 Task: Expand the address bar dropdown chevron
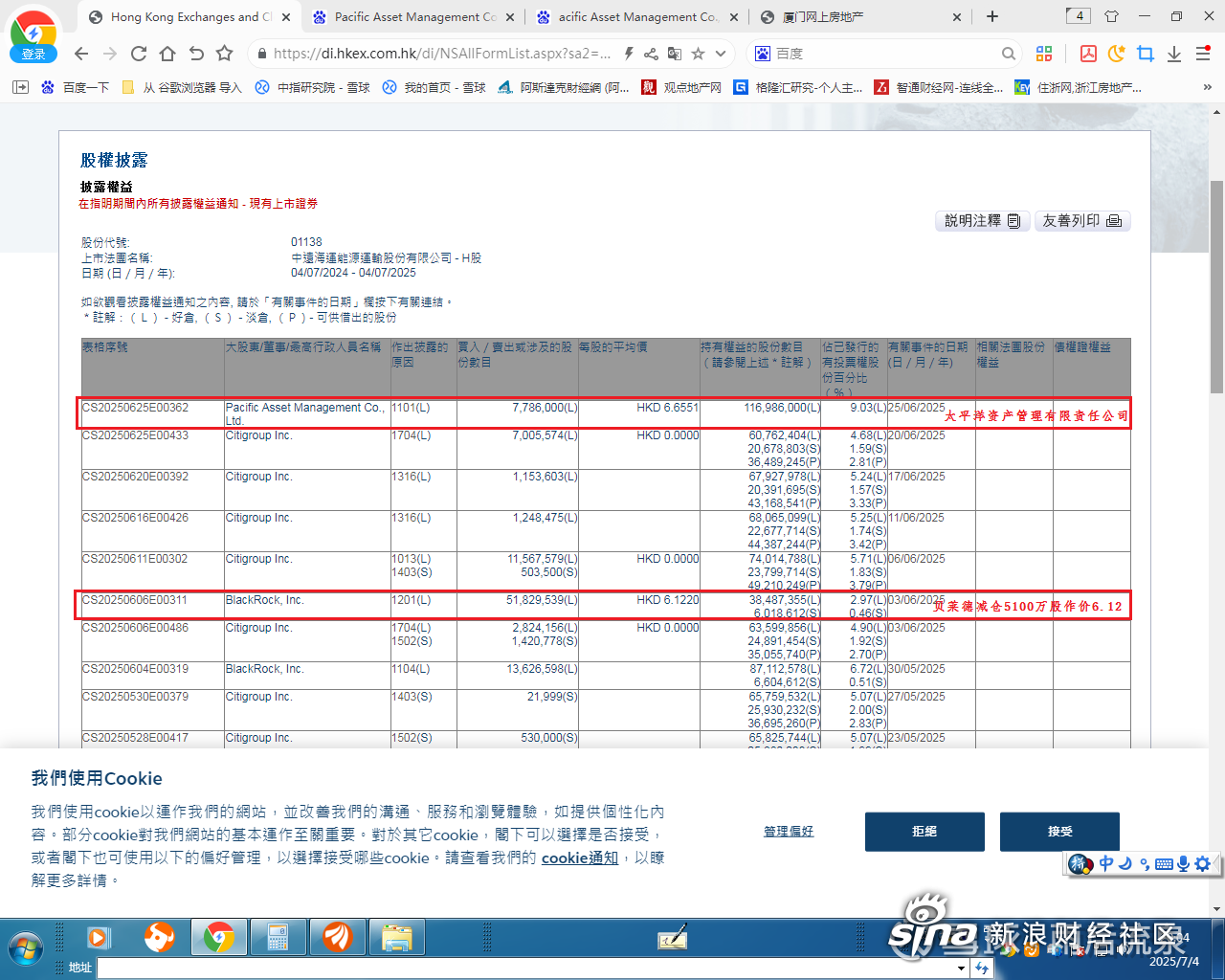(x=721, y=54)
